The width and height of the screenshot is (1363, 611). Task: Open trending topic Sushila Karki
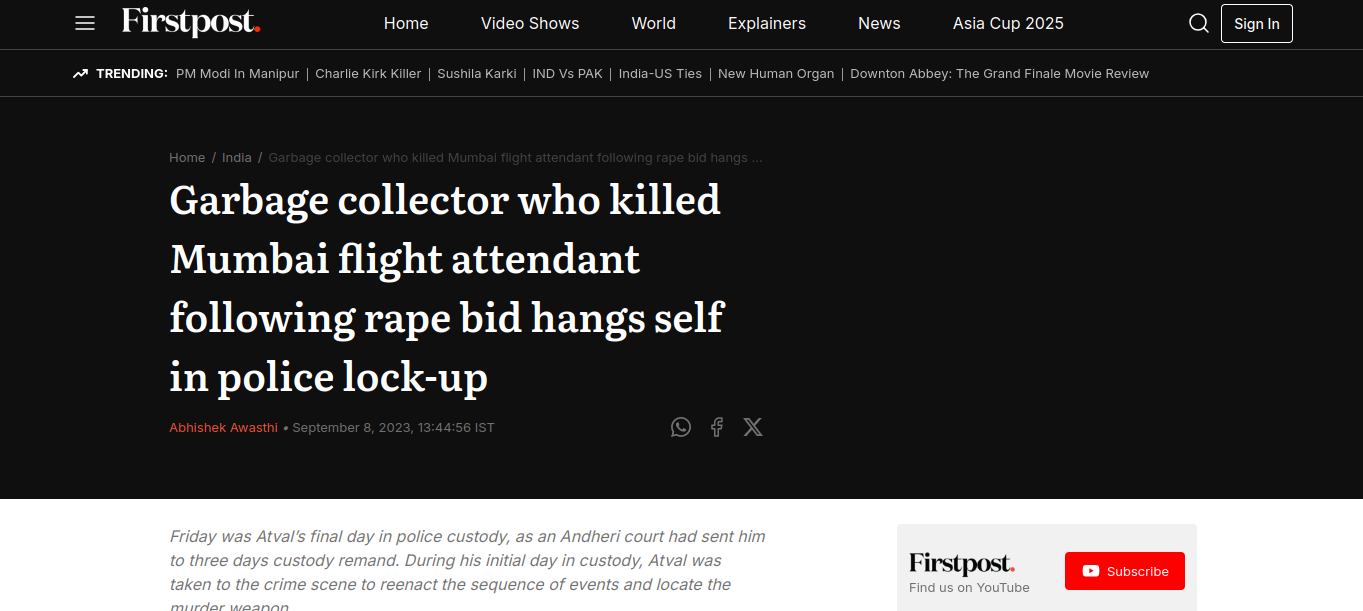tap(477, 74)
